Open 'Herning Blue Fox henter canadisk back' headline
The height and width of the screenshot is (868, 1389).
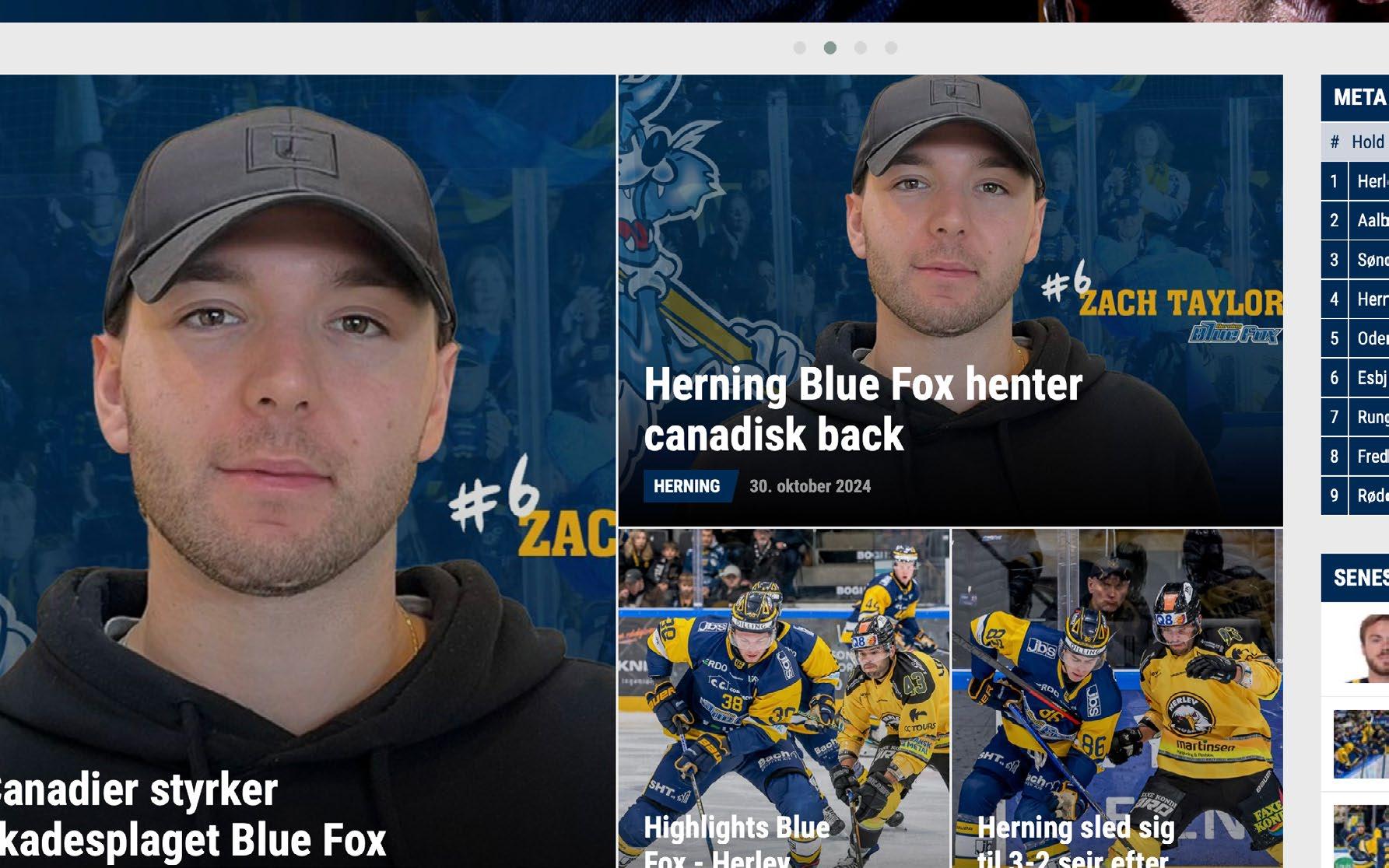click(863, 409)
